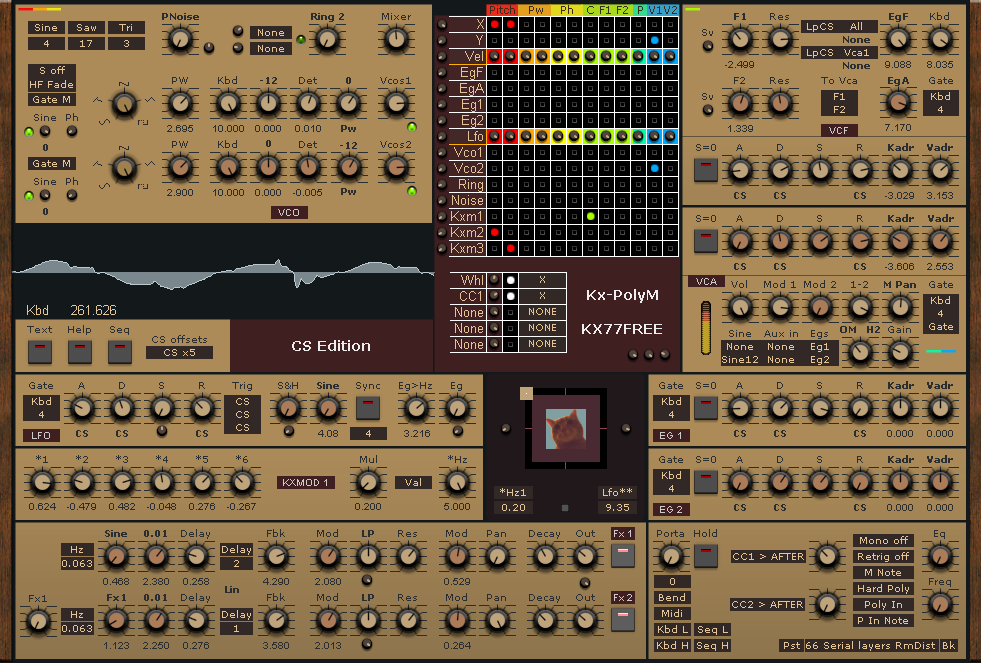Click the white dot in the CC1 row
The image size is (981, 663).
pyautogui.click(x=511, y=296)
